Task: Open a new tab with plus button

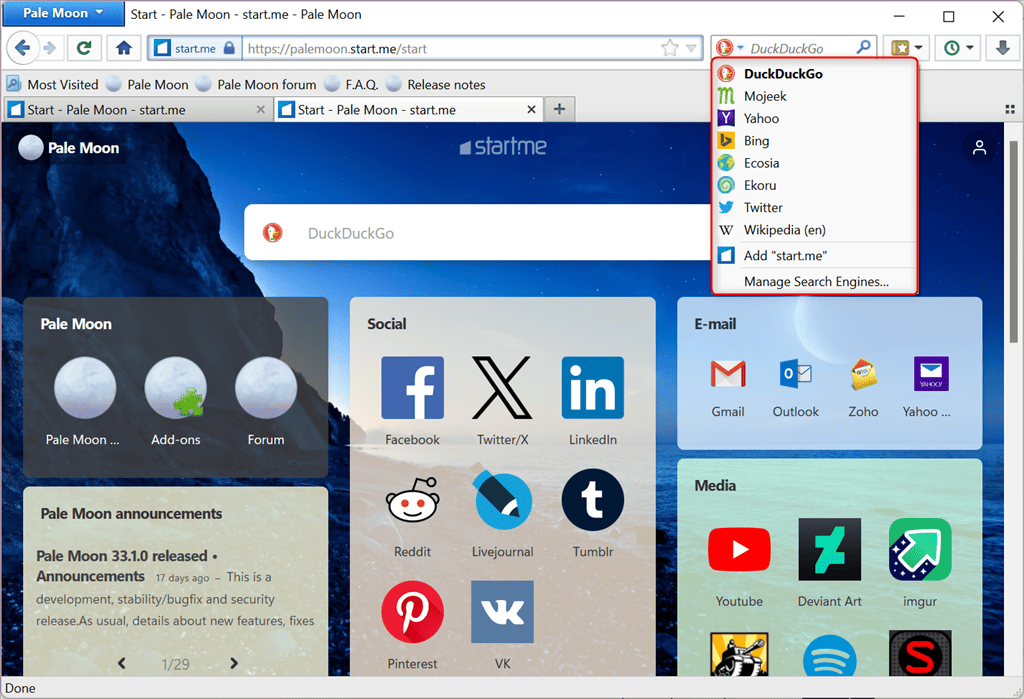Action: tap(559, 109)
